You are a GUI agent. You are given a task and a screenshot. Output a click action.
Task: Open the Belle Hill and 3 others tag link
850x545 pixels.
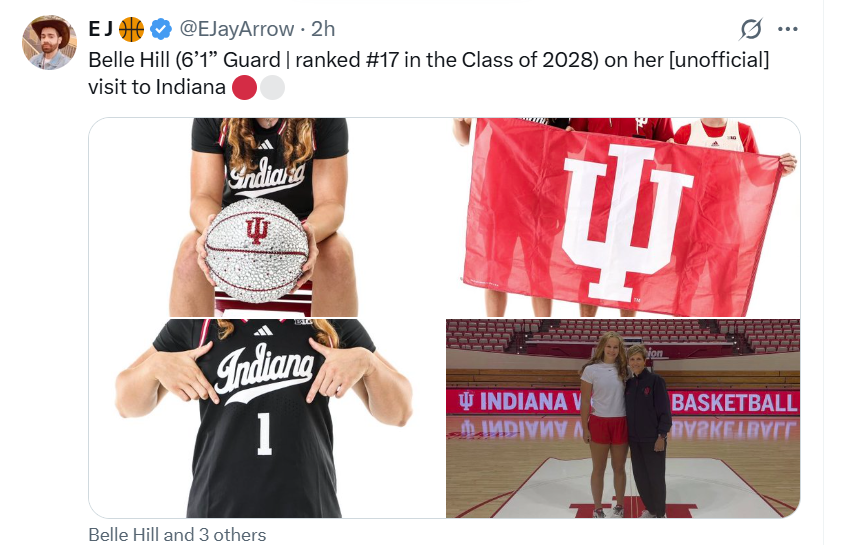177,535
